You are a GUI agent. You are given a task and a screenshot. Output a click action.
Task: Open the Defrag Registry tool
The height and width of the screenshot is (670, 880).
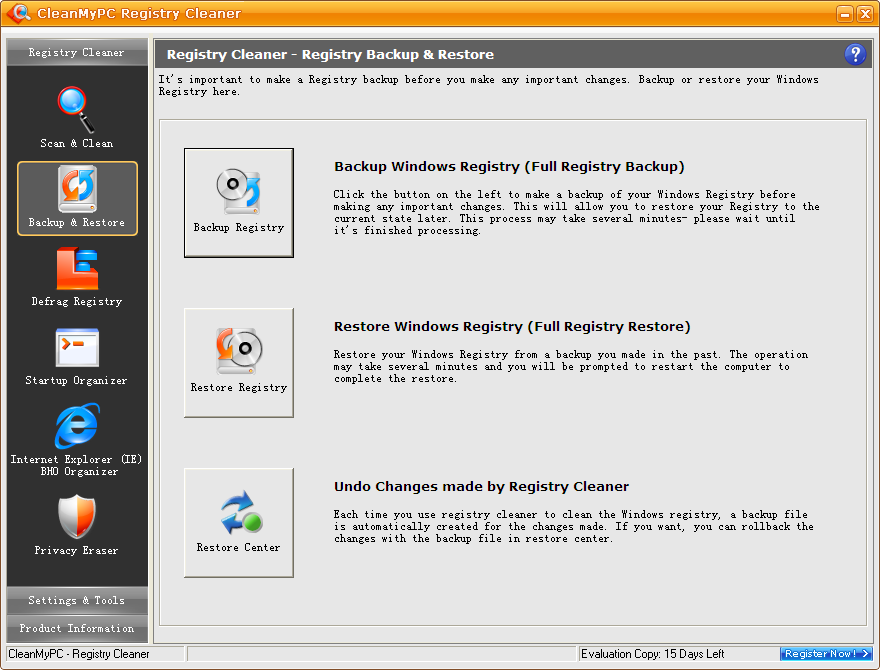click(77, 277)
